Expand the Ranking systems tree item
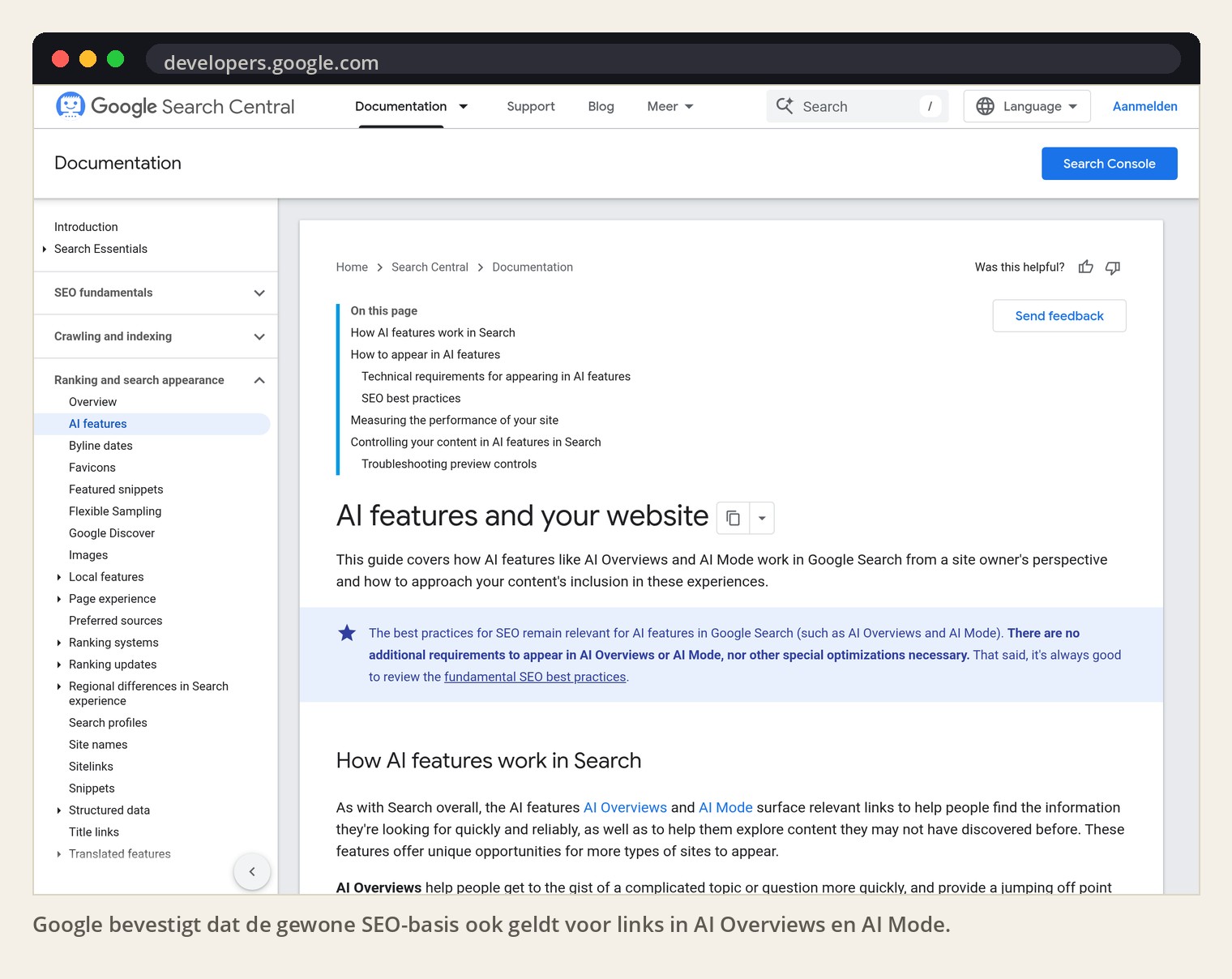 59,643
